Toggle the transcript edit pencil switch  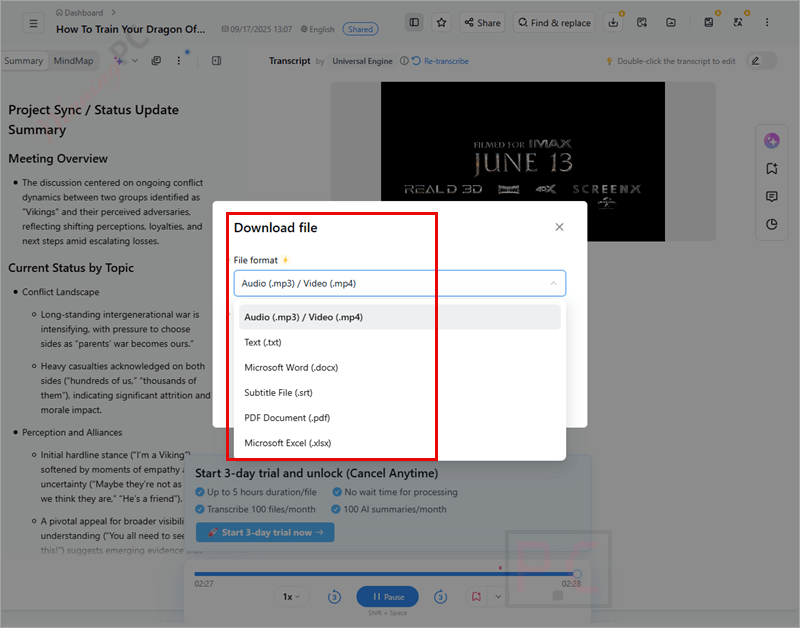tap(762, 61)
